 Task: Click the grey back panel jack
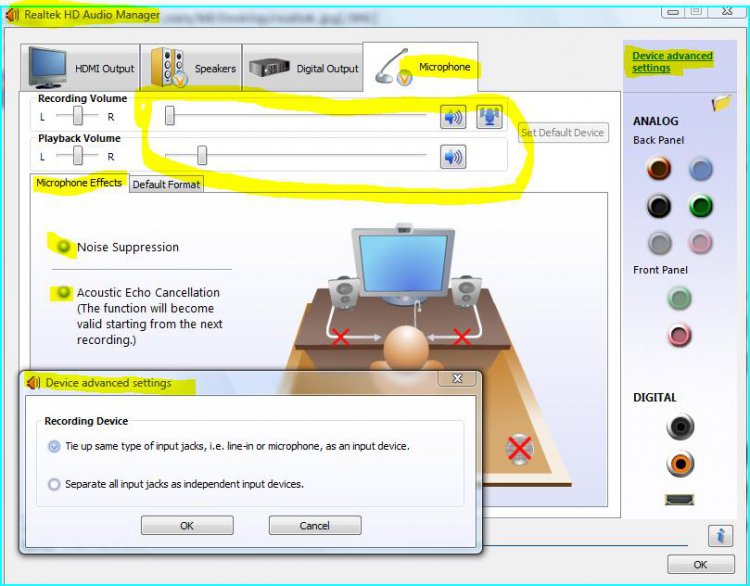click(660, 243)
